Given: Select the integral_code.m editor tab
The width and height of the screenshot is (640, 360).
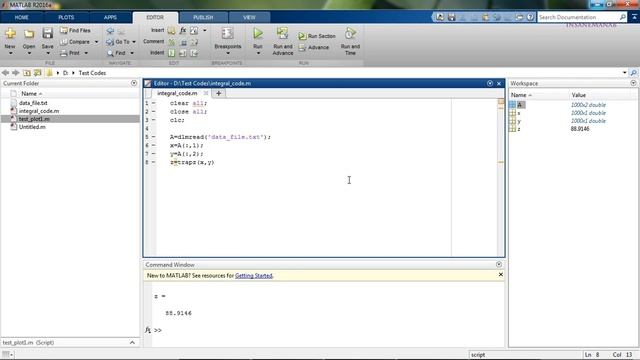Looking at the screenshot, I should (x=177, y=93).
